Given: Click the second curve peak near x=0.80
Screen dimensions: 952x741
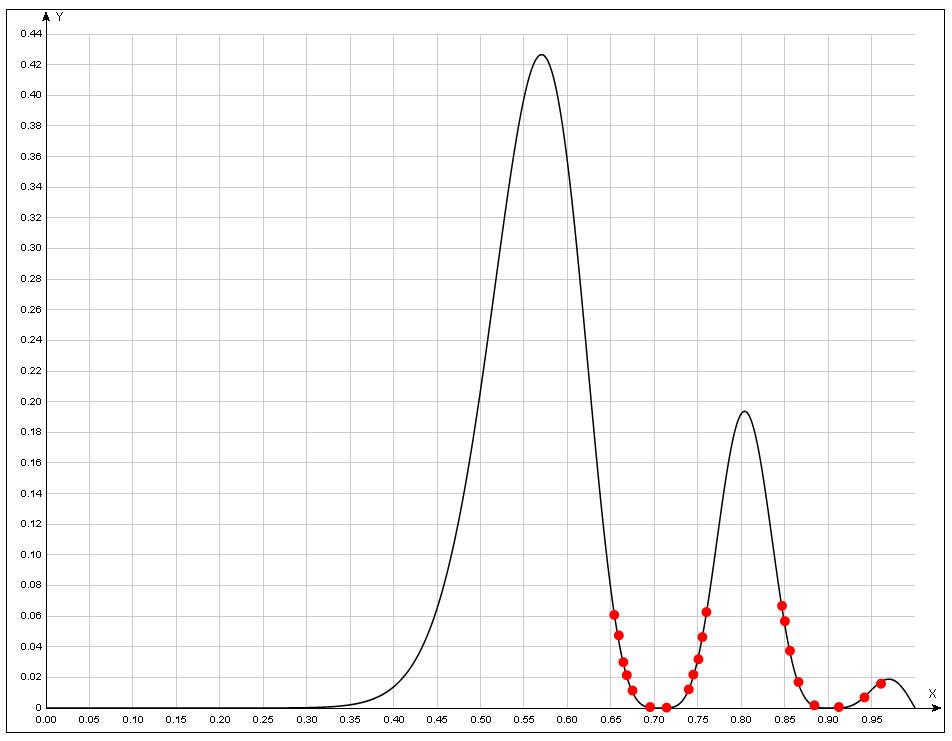Looking at the screenshot, I should [744, 411].
